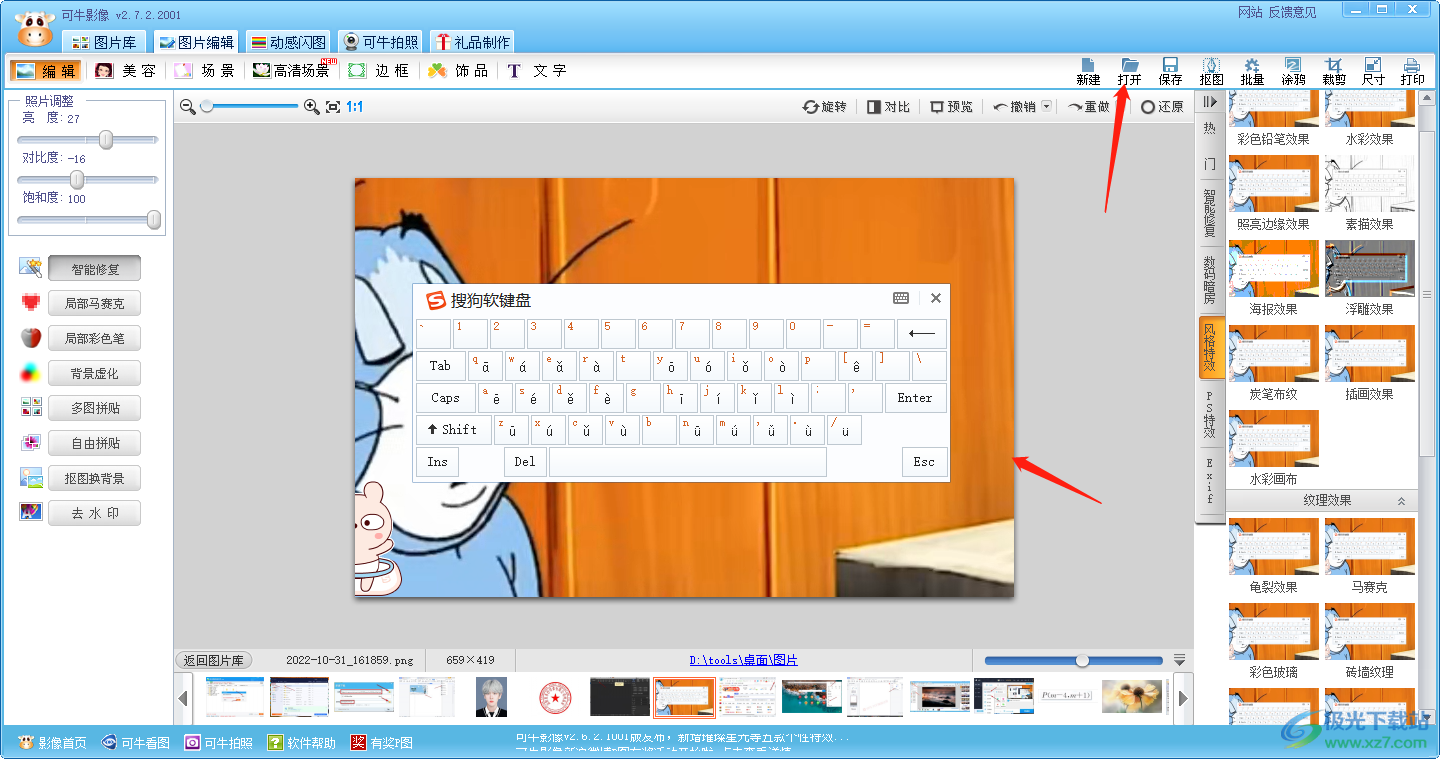Click the 对比 compare button
The image size is (1440, 759).
pyautogui.click(x=888, y=107)
